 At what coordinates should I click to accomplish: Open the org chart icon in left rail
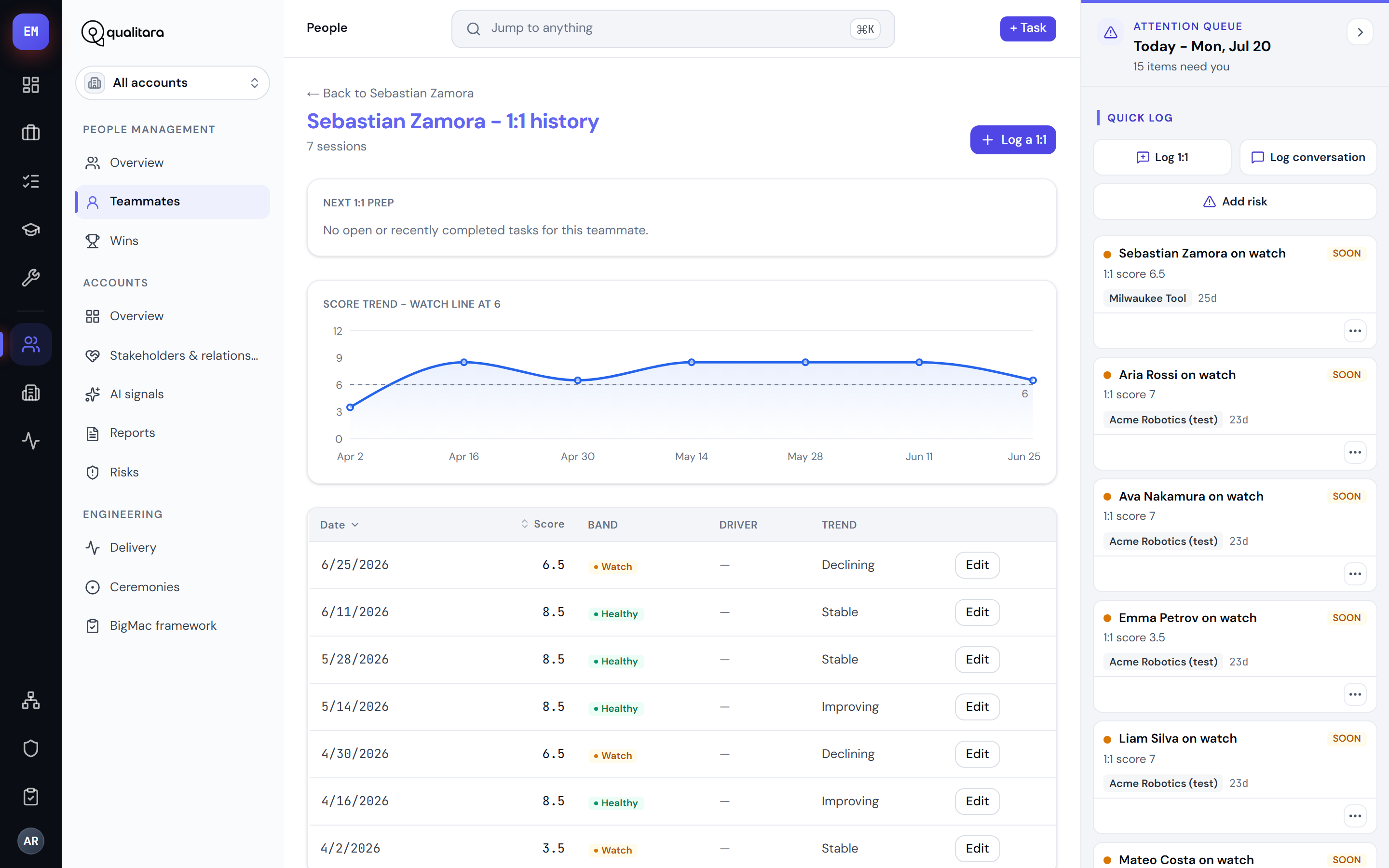(30, 700)
